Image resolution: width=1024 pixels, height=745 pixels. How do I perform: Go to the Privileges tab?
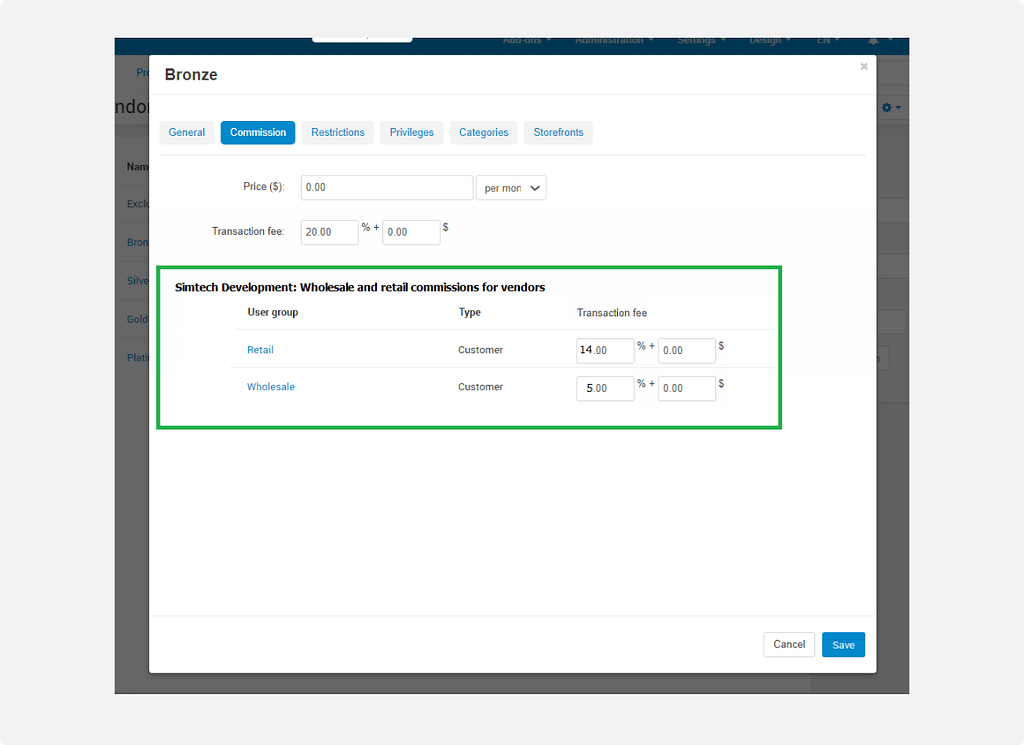[x=412, y=132]
